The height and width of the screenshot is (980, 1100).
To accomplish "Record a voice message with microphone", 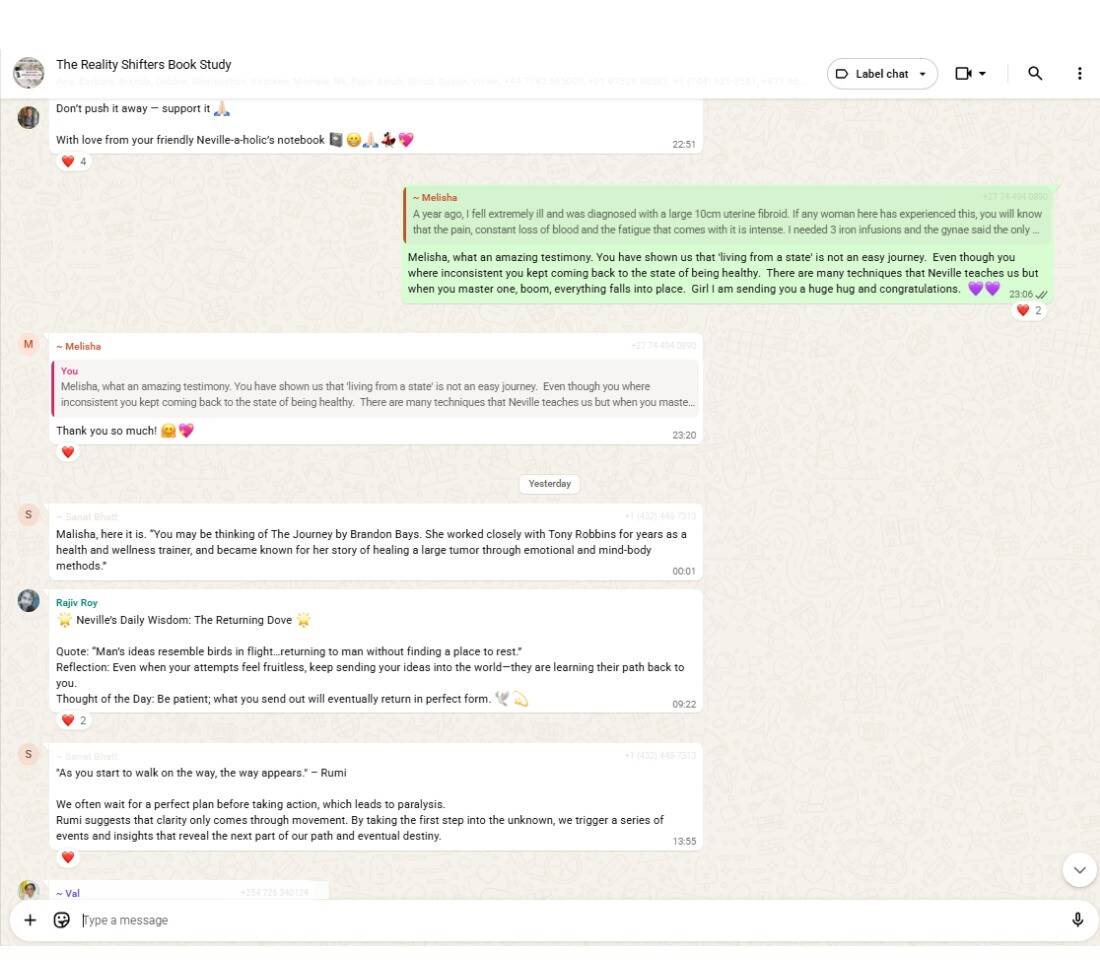I will tap(1078, 920).
